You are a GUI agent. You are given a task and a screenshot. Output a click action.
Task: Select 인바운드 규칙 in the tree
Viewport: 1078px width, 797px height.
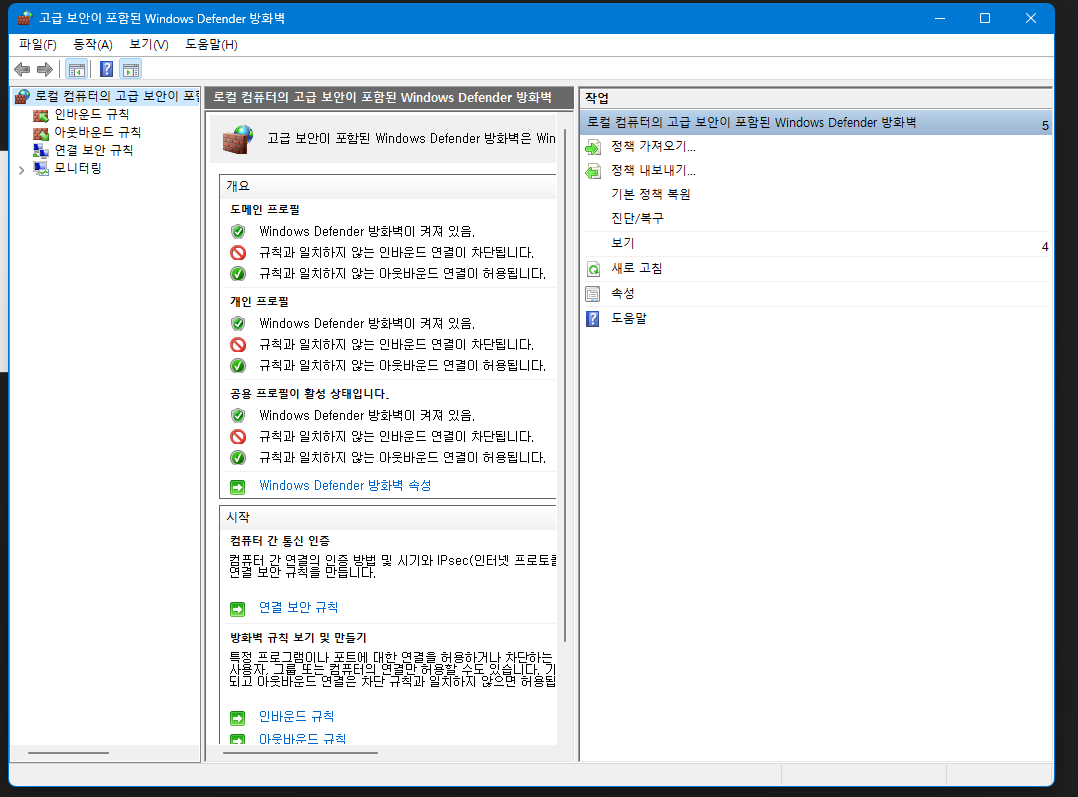point(92,114)
